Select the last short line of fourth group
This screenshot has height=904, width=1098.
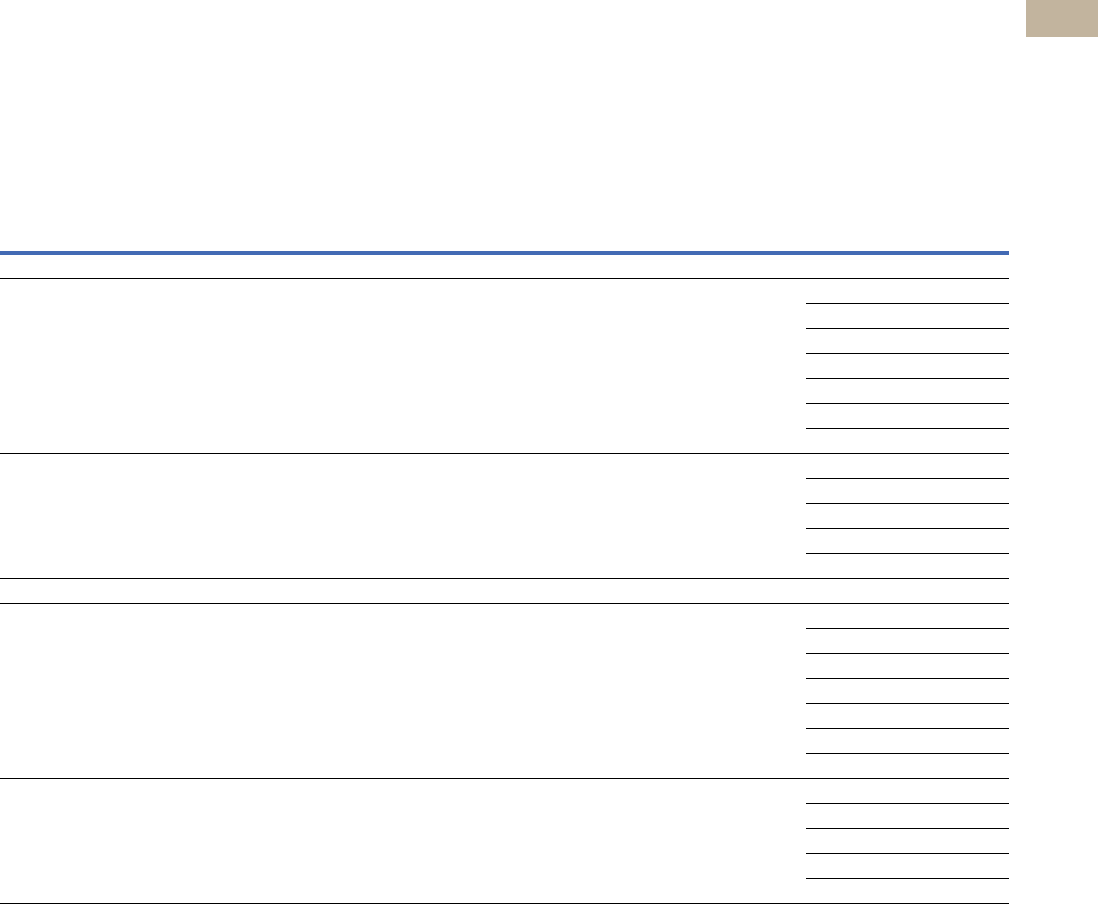coord(908,879)
